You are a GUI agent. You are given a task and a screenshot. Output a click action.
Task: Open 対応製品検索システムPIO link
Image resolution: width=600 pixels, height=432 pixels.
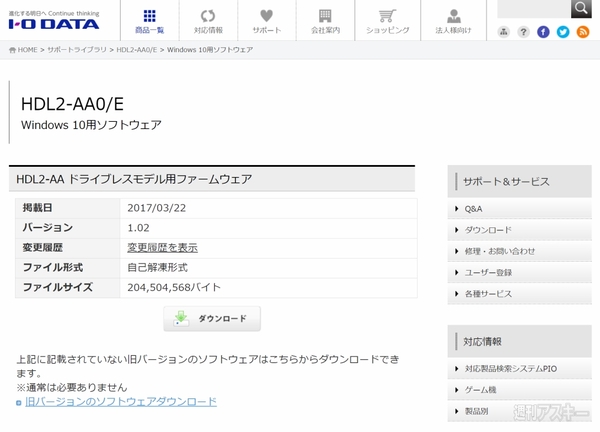(x=520, y=369)
